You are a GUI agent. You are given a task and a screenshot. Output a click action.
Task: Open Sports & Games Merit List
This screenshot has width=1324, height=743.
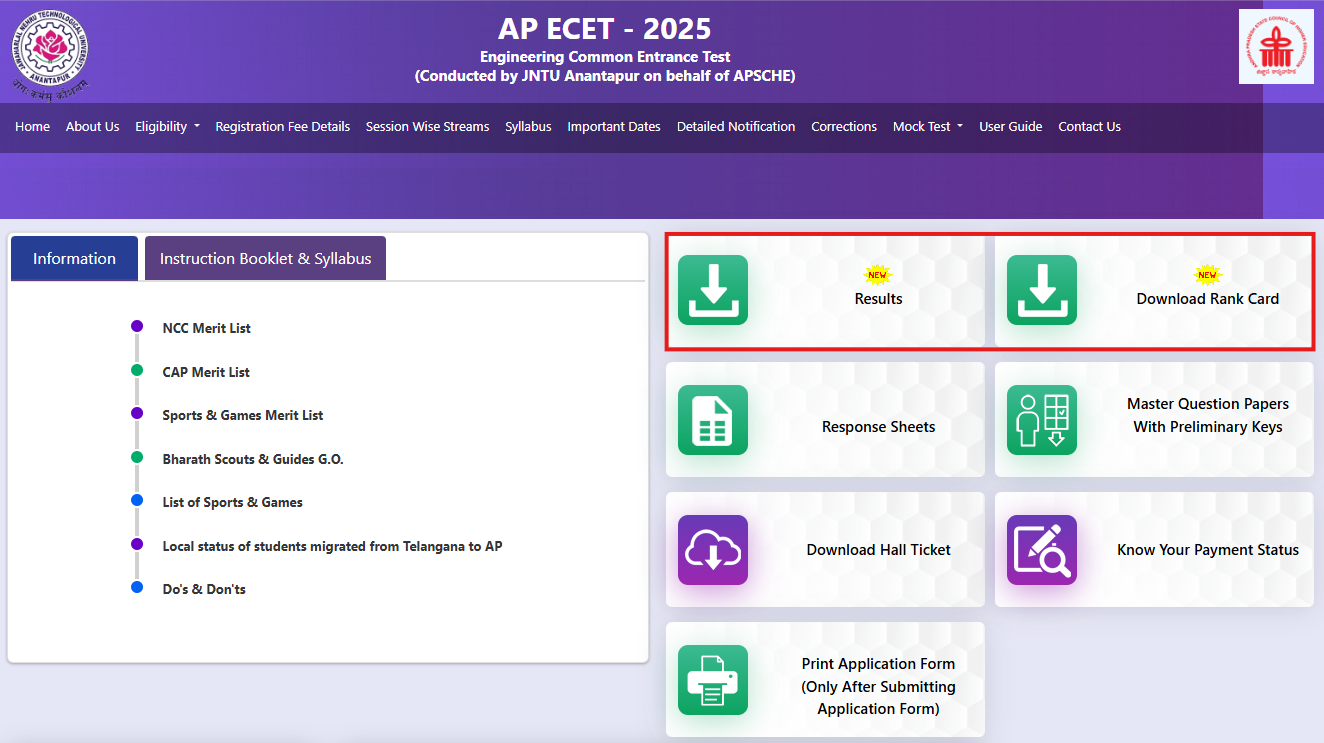[243, 415]
